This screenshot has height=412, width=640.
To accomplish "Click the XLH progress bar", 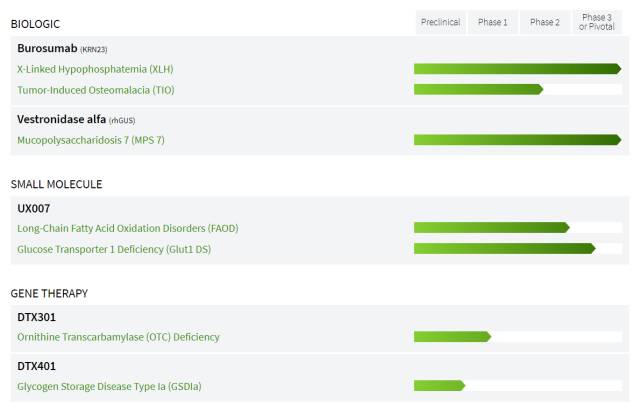I will 518,69.
